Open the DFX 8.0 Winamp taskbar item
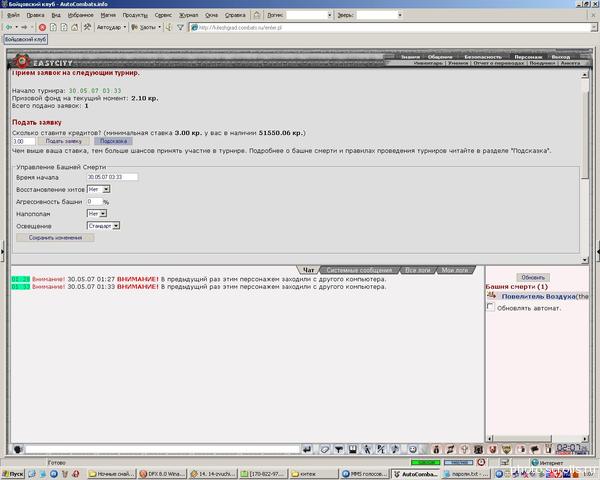 point(161,474)
